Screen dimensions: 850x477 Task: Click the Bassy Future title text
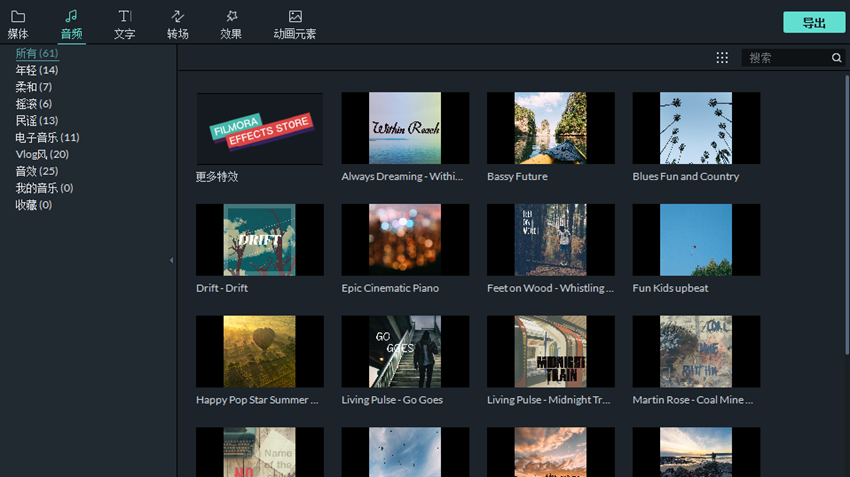517,177
